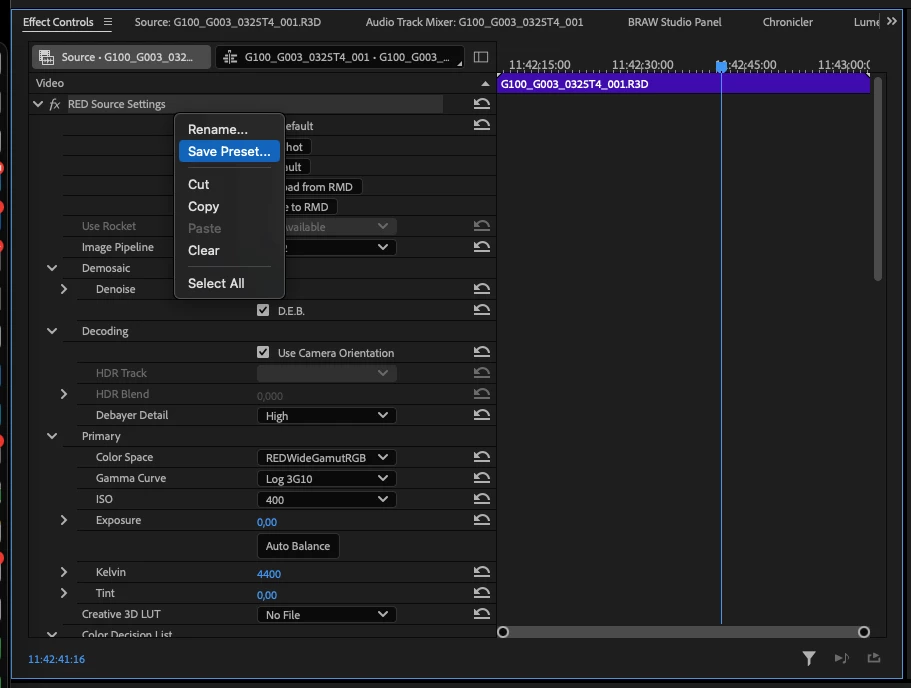Choose Copy from context menu
Image resolution: width=911 pixels, height=688 pixels.
pyautogui.click(x=229, y=206)
